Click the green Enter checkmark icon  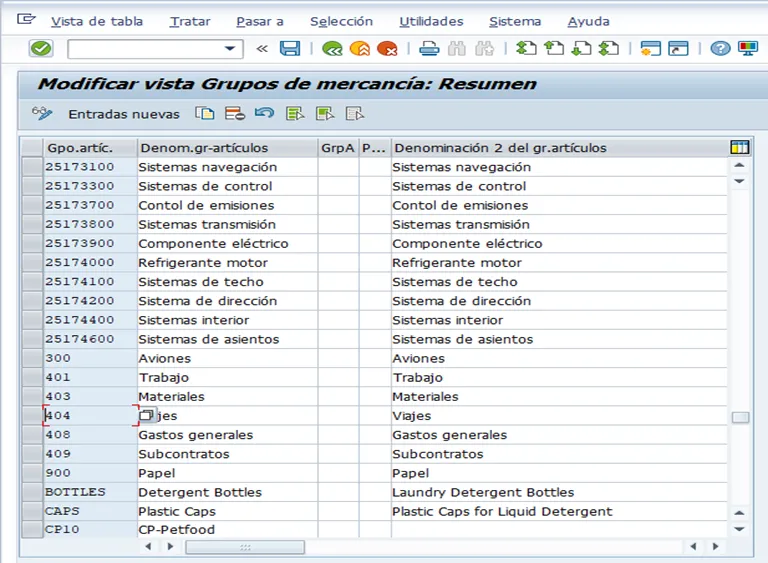click(x=41, y=48)
